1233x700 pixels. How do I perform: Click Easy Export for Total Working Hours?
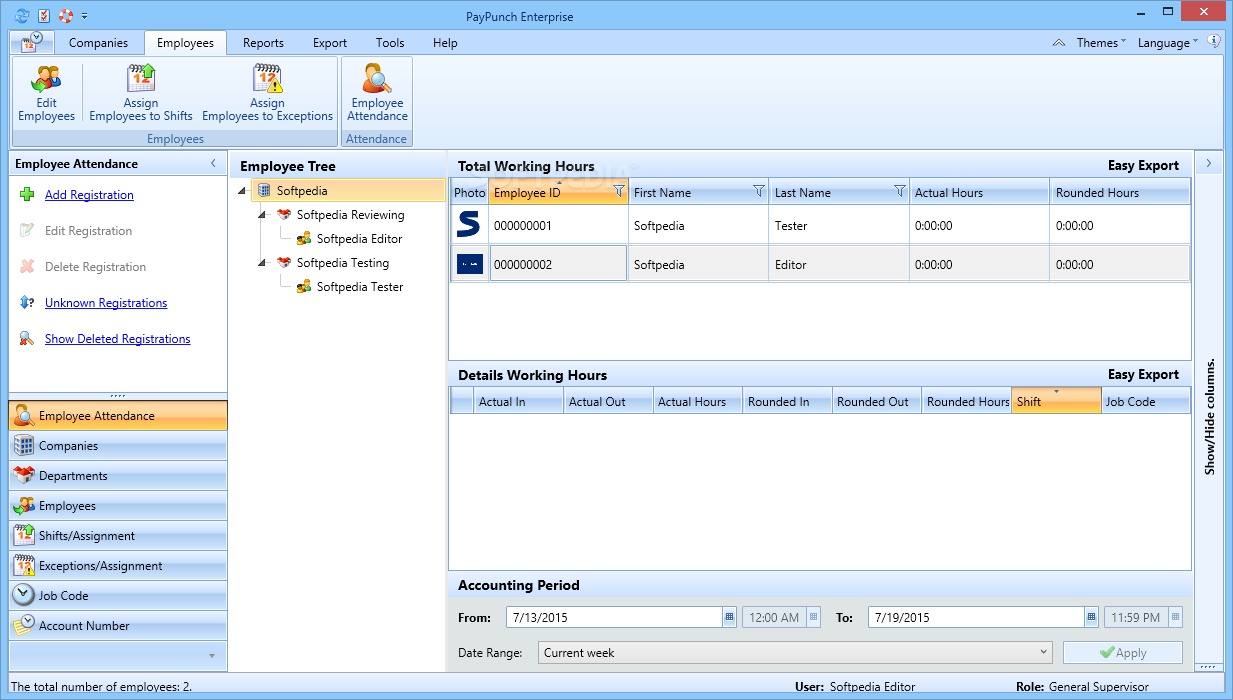[1143, 166]
